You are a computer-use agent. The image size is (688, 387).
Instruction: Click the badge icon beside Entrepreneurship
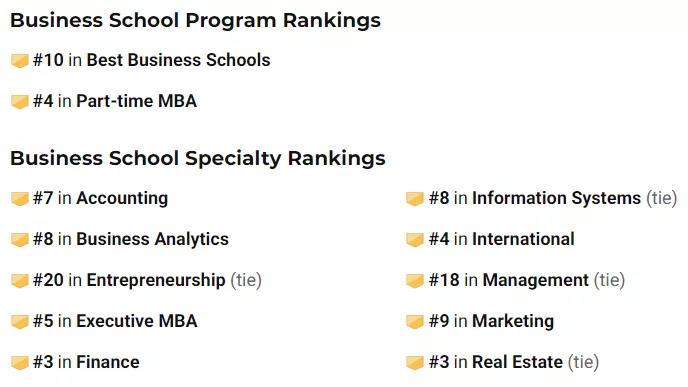tap(20, 280)
